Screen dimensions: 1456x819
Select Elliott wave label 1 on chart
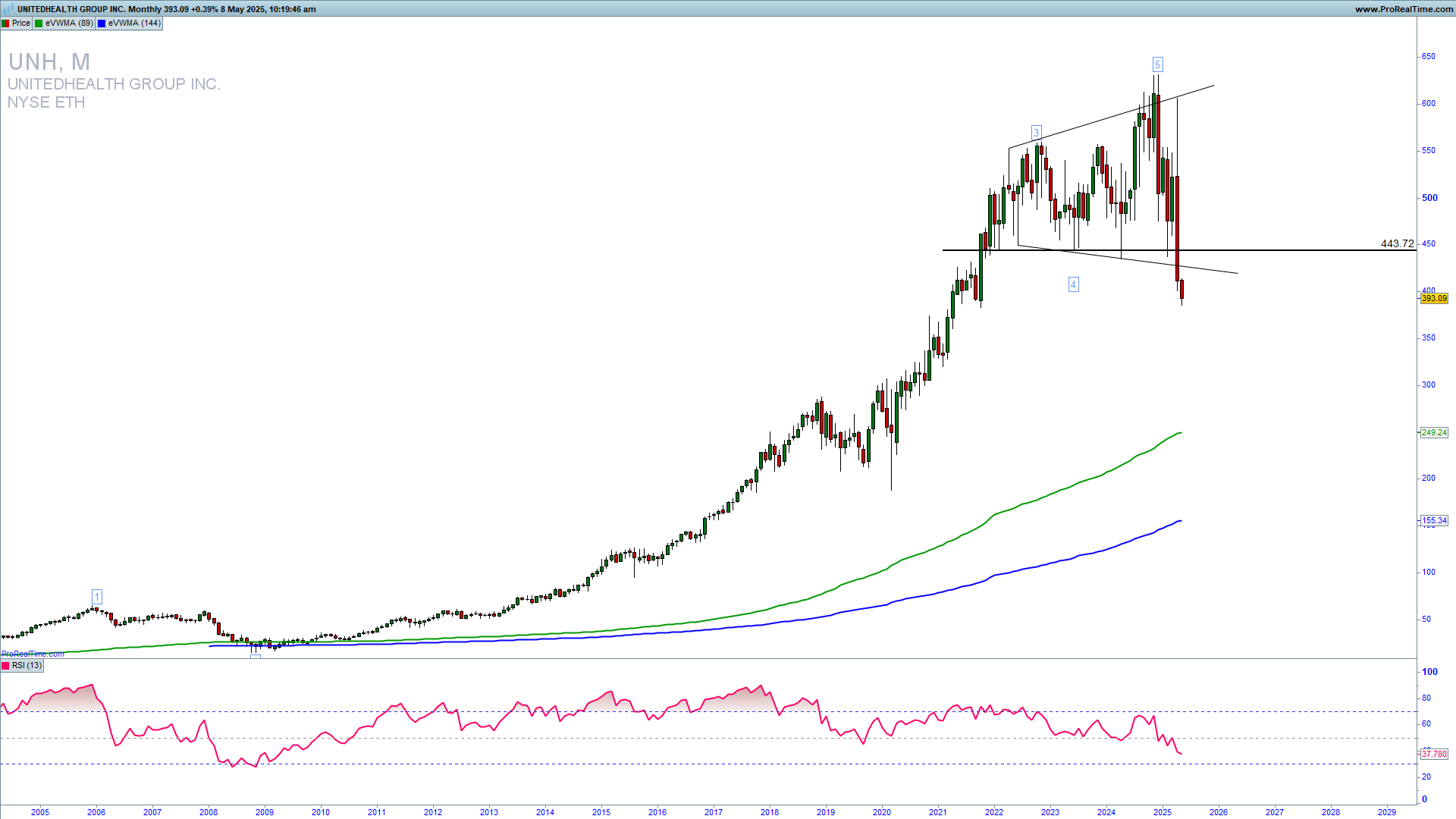click(97, 597)
